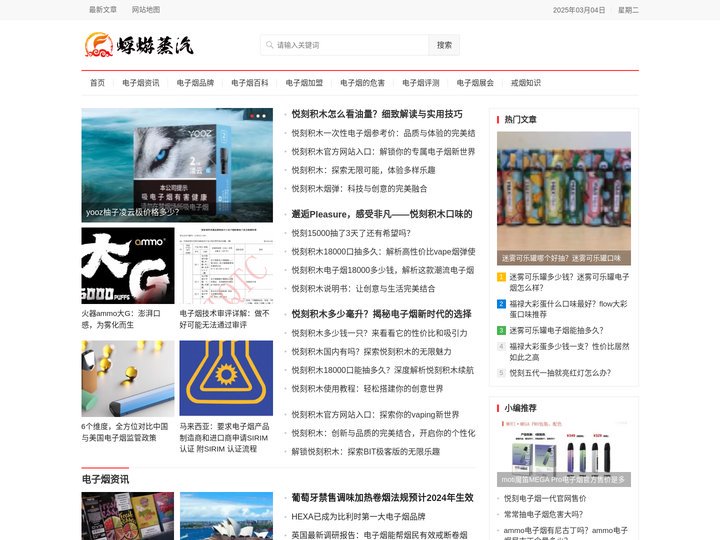Open headline 葡萄牙禁售调味加热卷烟法规

(x=382, y=498)
